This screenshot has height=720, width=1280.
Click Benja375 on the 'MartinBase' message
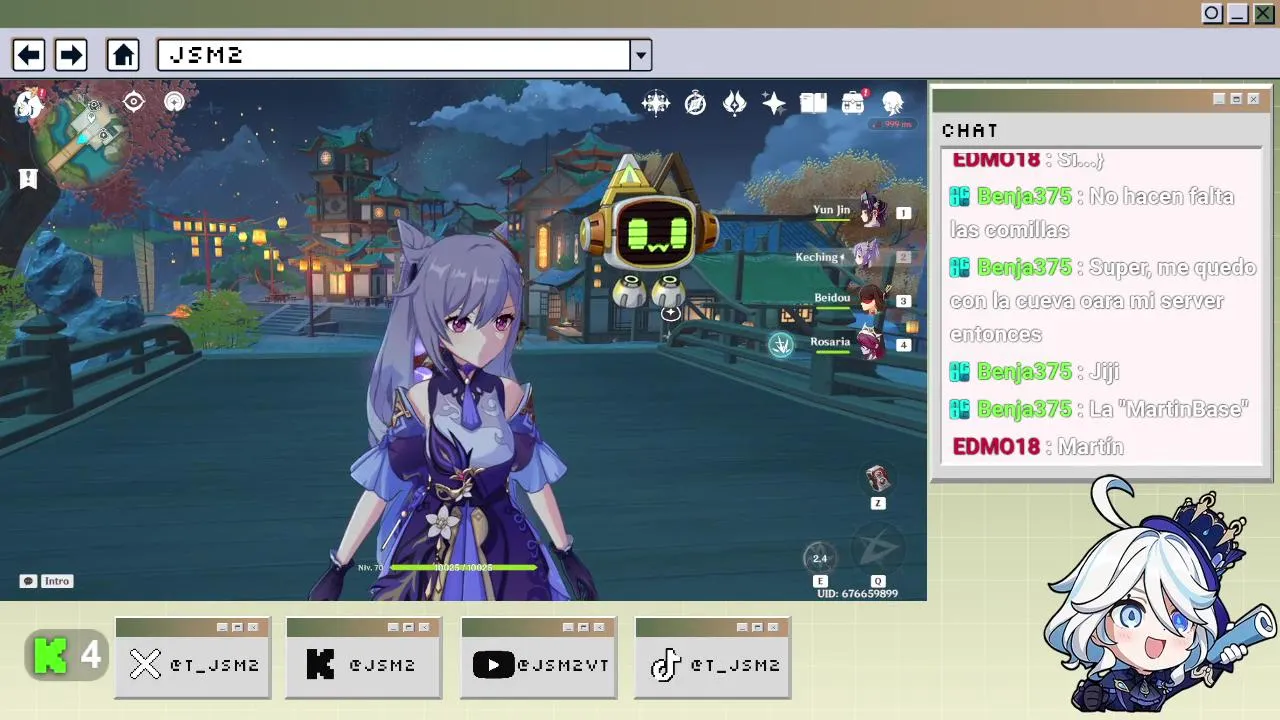pyautogui.click(x=1024, y=410)
